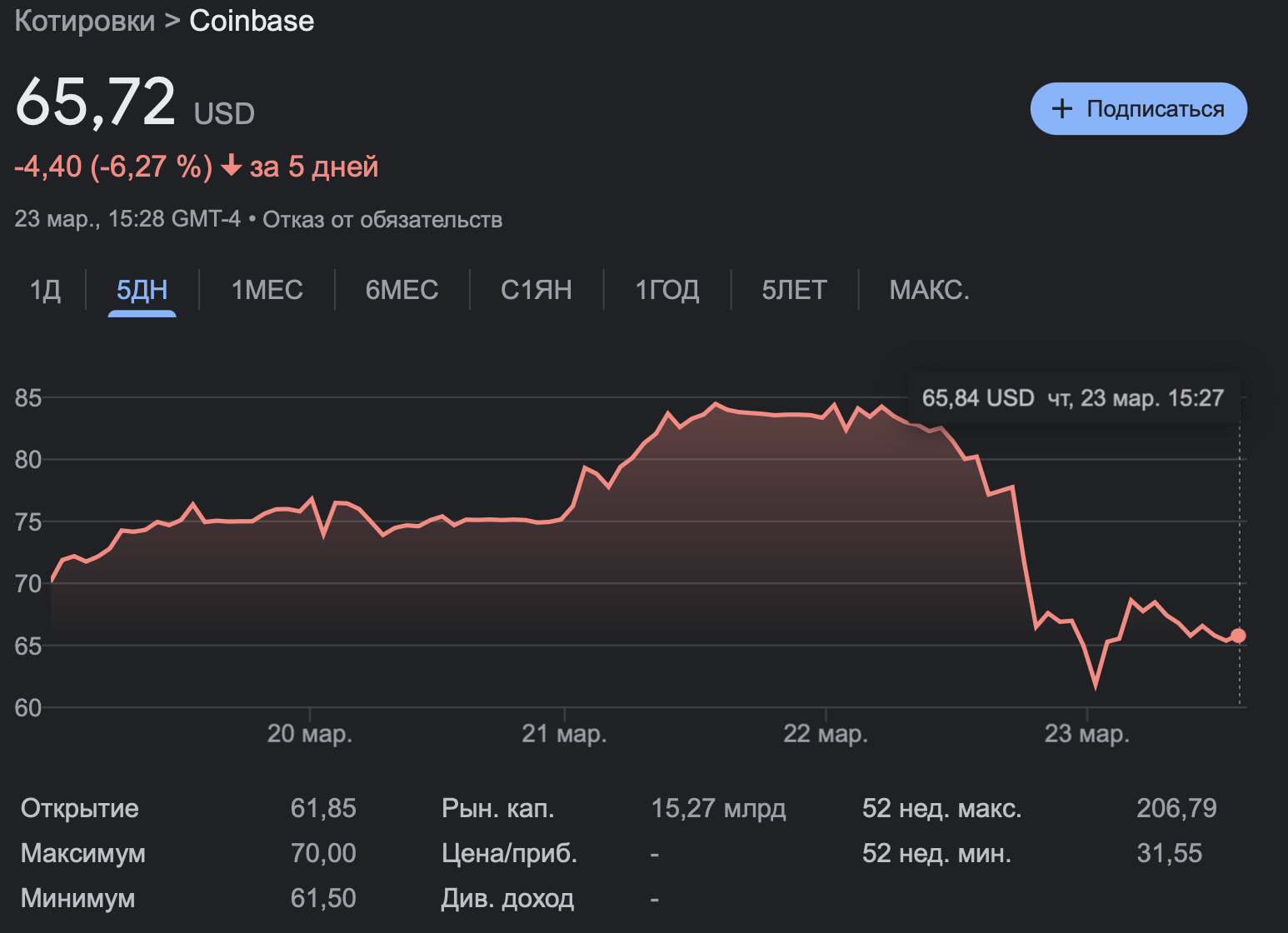Click the 65,72 price value
This screenshot has height=933, width=1288.
(96, 102)
